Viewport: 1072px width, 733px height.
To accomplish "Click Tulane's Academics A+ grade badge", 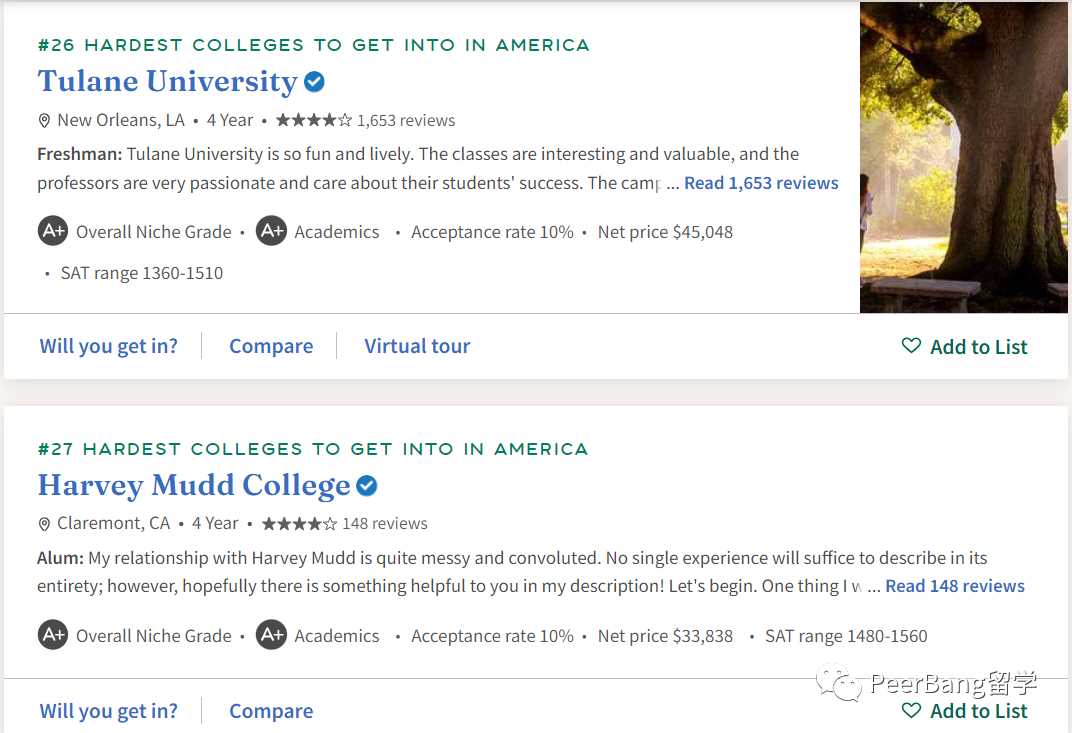I will click(271, 232).
